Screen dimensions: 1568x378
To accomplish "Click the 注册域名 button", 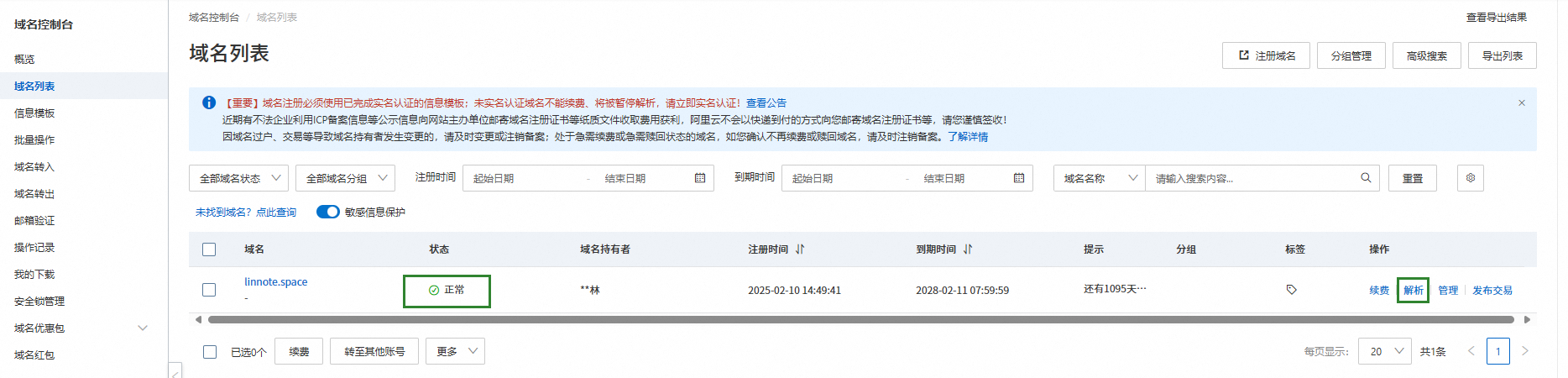I will 1266,55.
